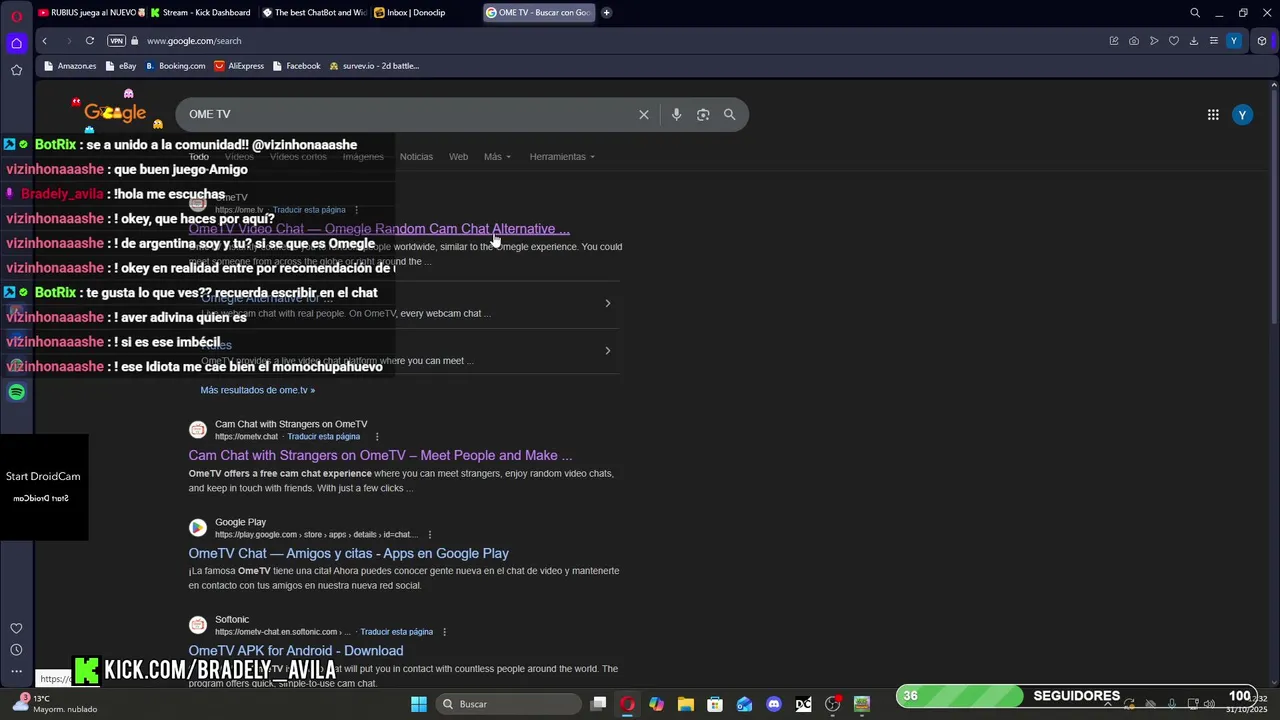
Task: Go back with the browser back arrow
Action: point(45,41)
